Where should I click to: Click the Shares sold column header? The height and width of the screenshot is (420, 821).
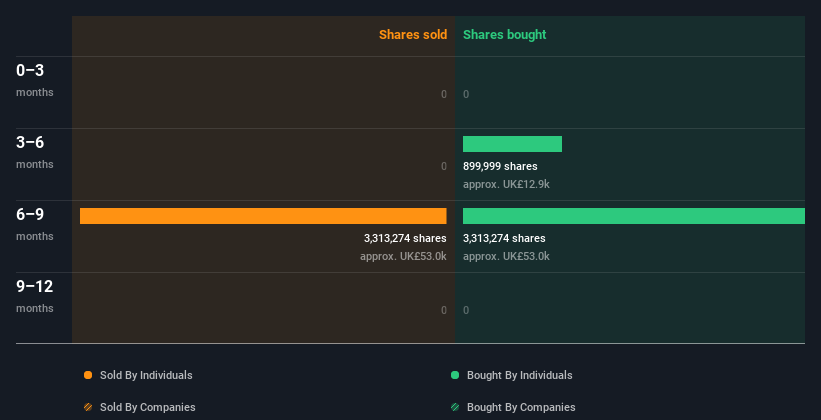(413, 35)
